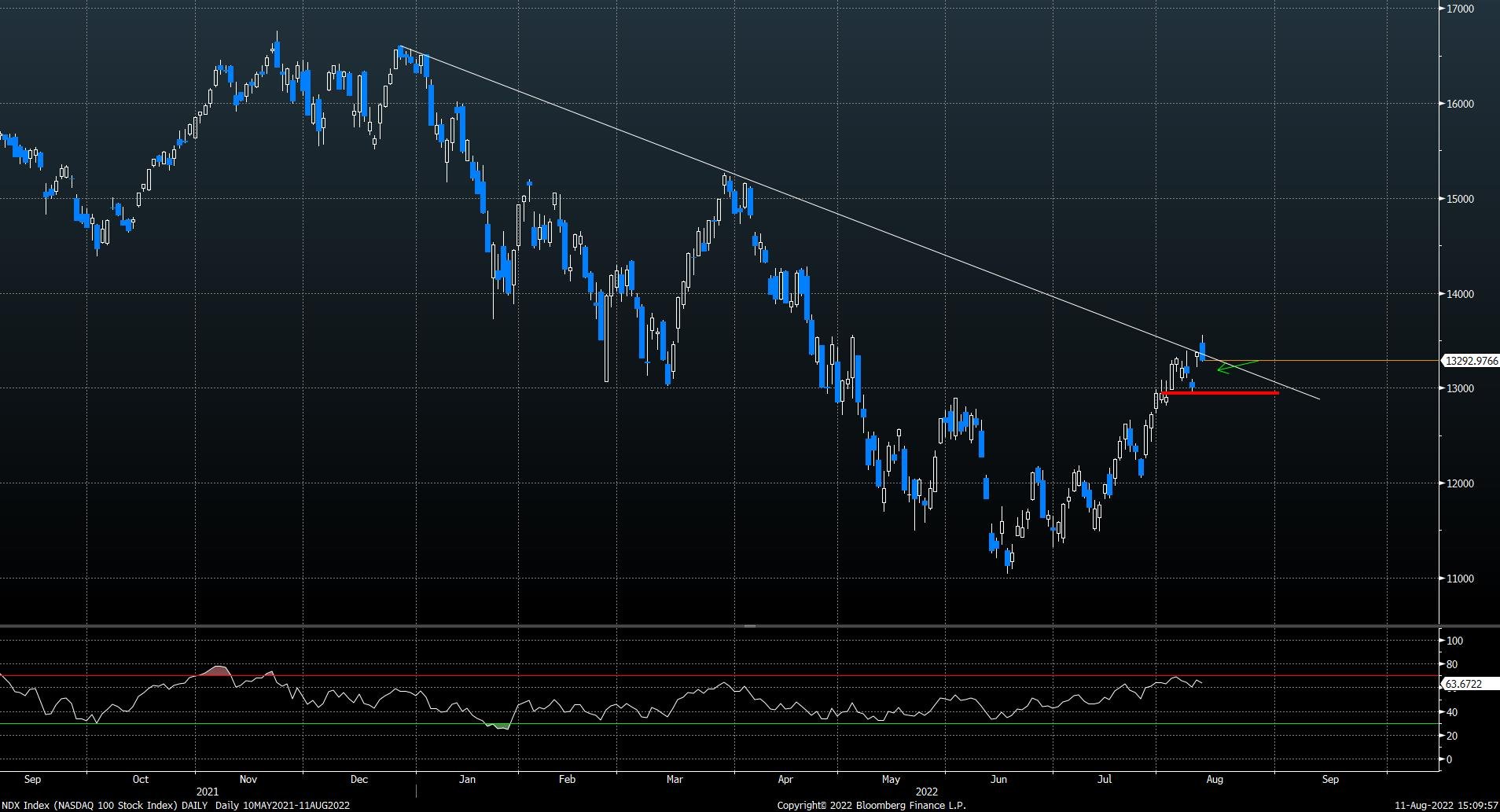This screenshot has width=1500, height=812.
Task: Click the 11-Aug-2022 15:09:57 timestamp
Action: pyautogui.click(x=1447, y=805)
